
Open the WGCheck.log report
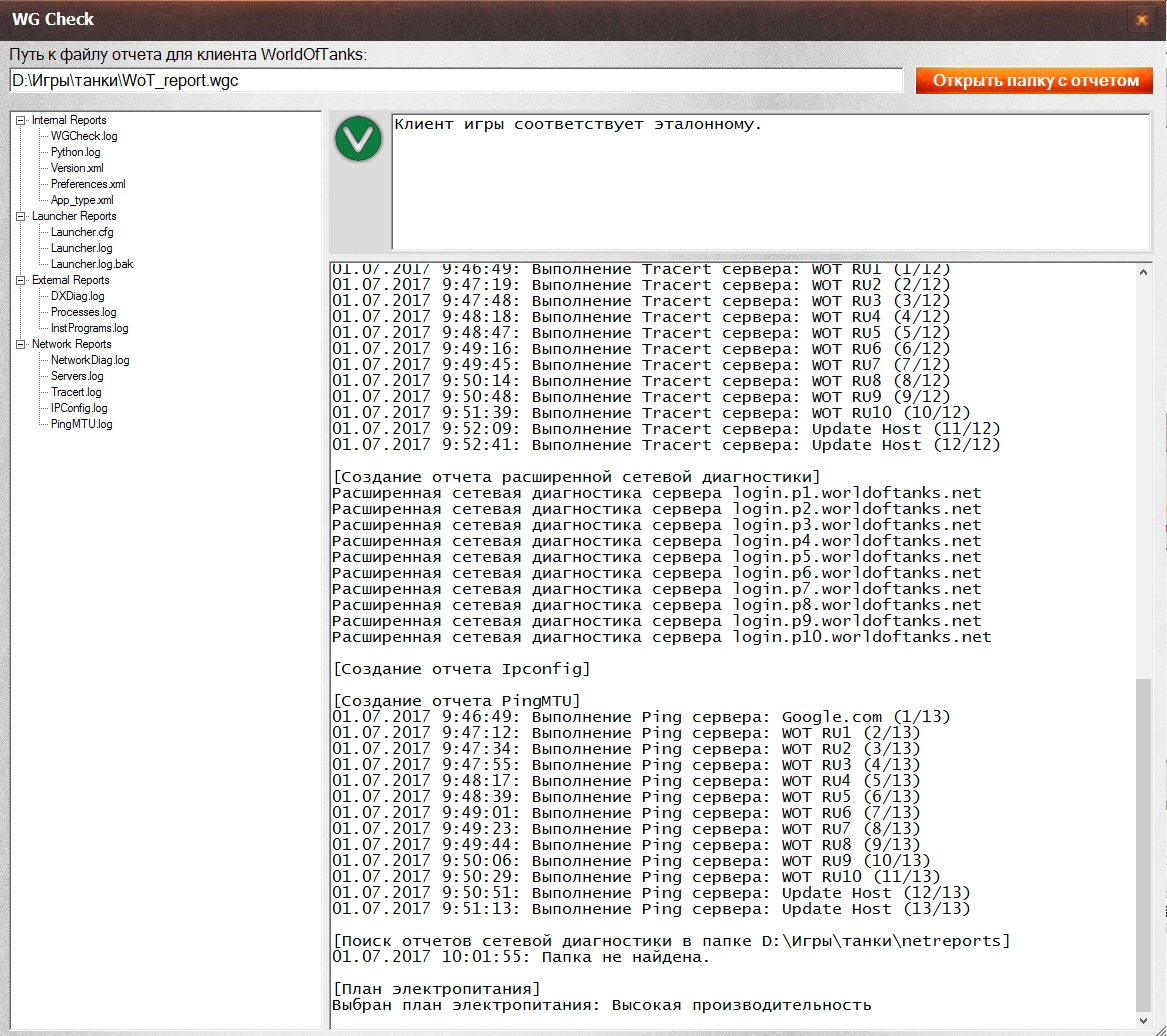[84, 136]
